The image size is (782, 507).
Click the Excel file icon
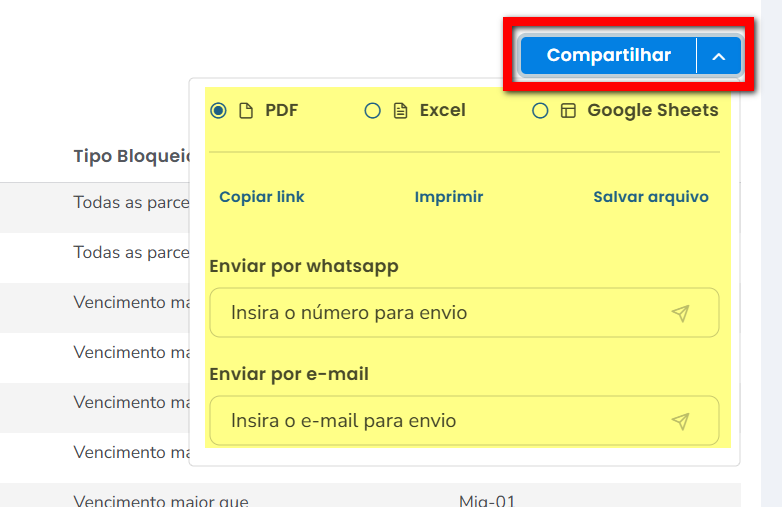(x=400, y=111)
